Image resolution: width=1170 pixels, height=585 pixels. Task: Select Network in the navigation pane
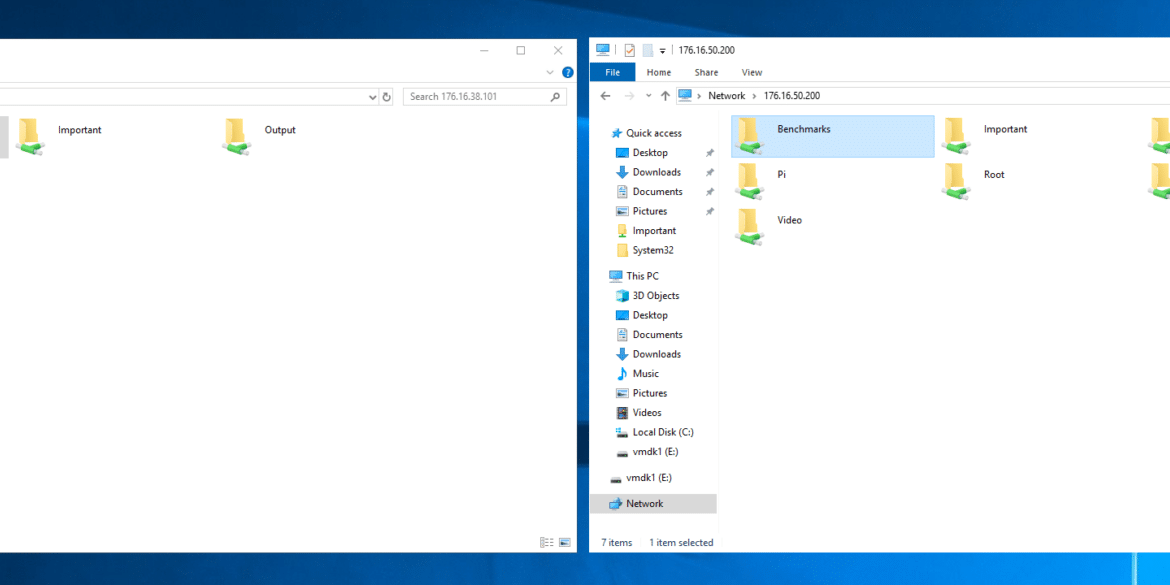653,504
